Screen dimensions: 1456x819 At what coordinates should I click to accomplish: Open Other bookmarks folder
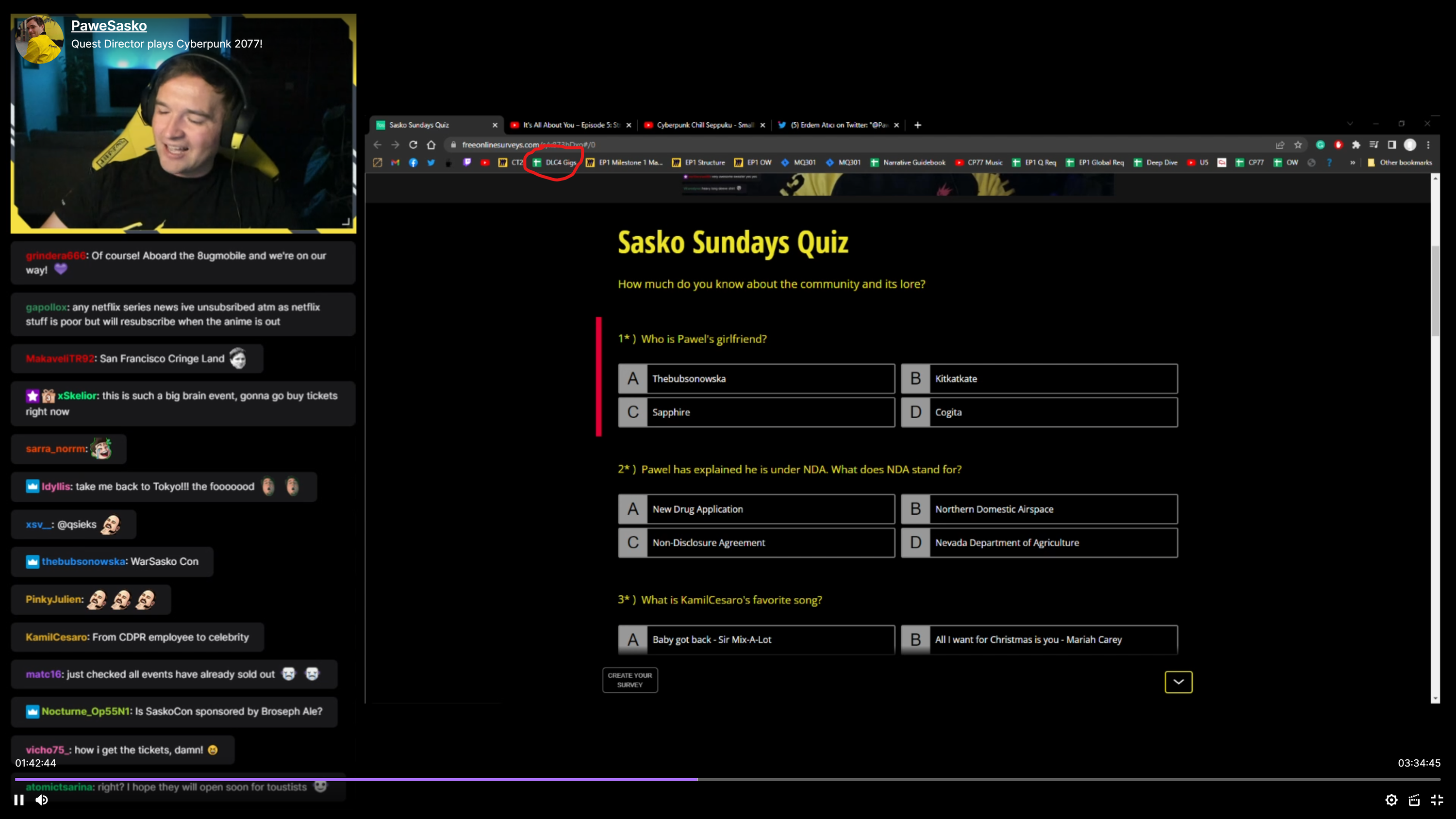point(1400,163)
